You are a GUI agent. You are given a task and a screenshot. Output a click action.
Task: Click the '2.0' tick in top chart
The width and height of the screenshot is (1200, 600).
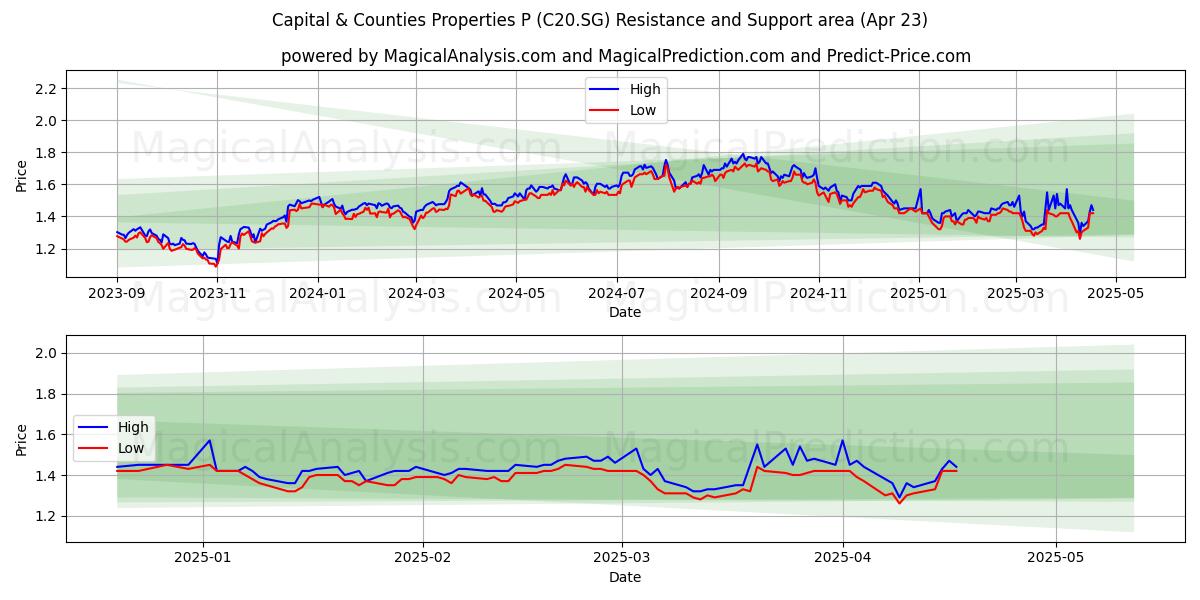click(x=47, y=121)
